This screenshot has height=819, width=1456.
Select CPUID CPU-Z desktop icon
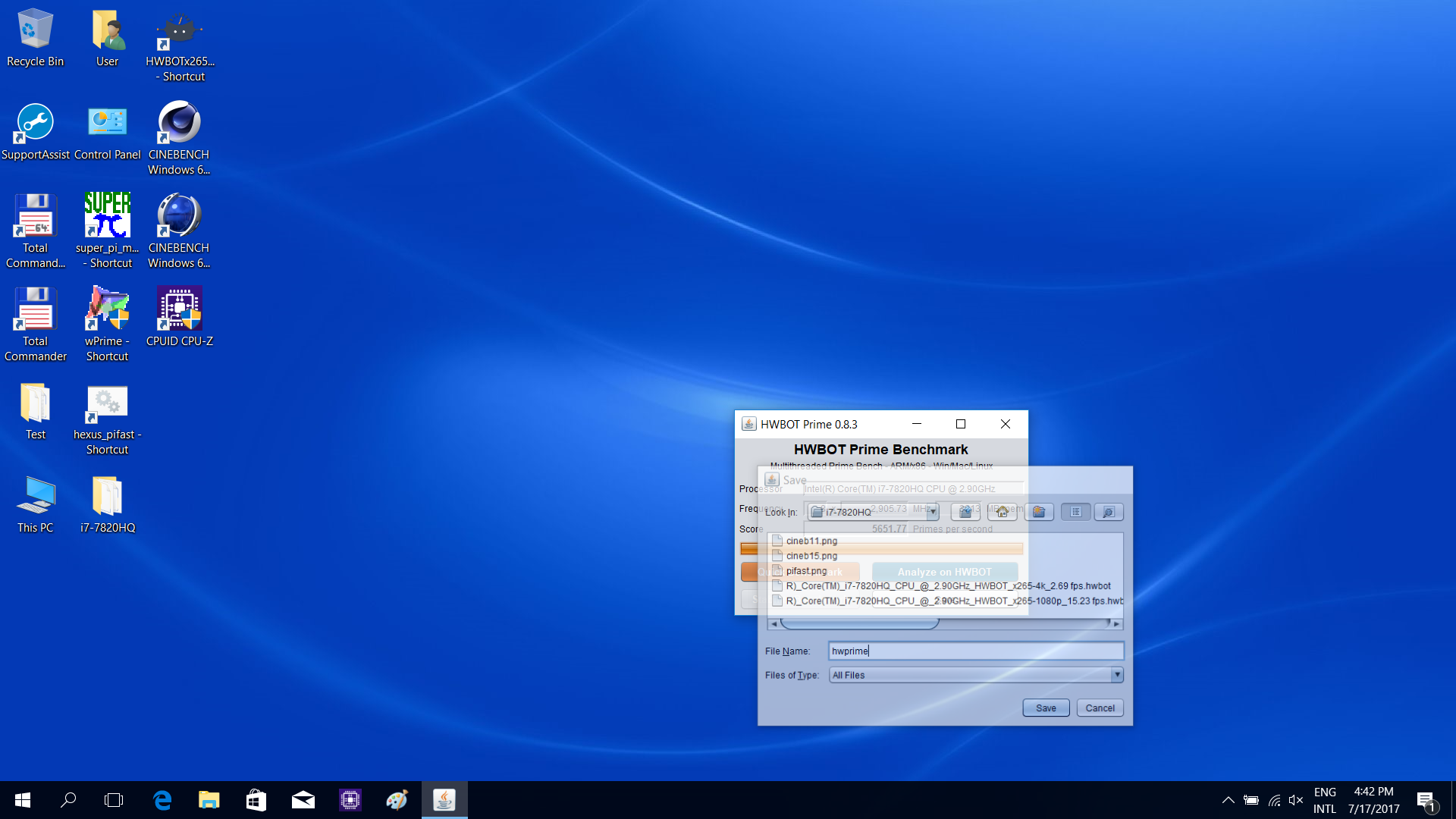180,317
